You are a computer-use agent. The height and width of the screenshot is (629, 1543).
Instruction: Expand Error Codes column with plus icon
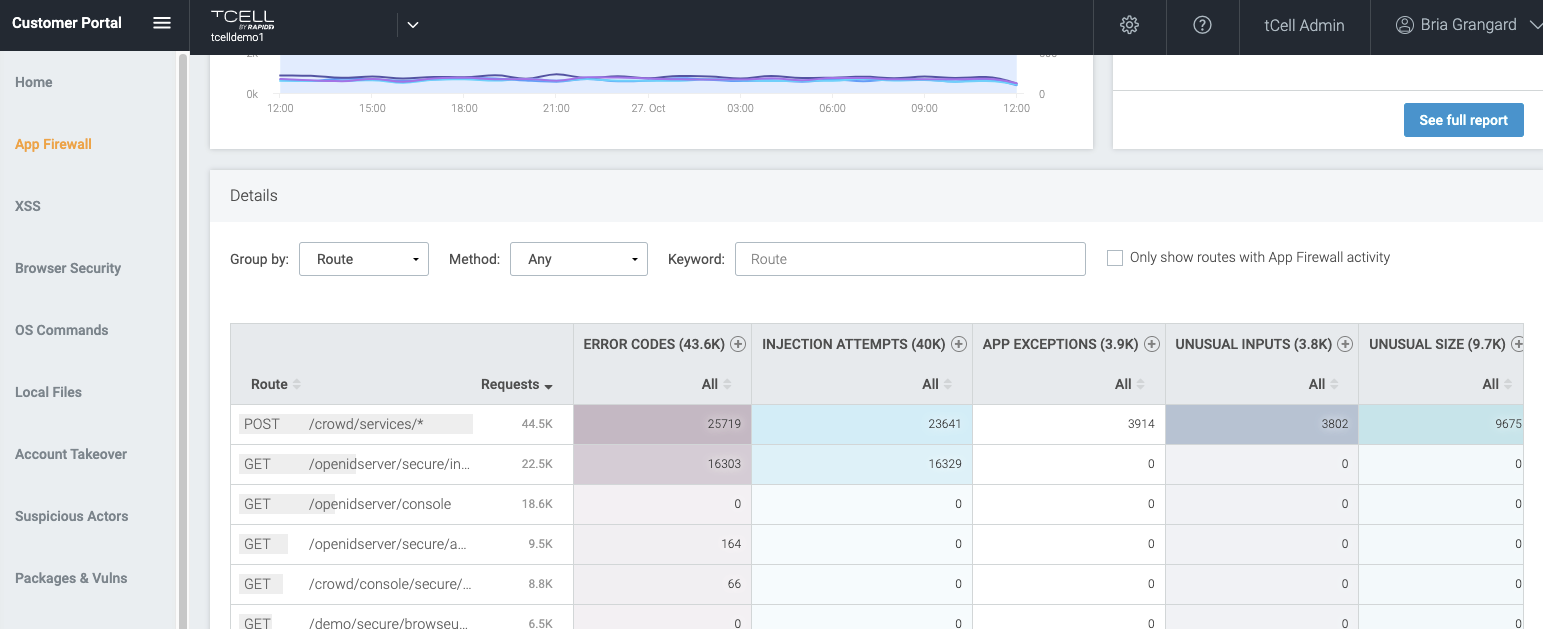pyautogui.click(x=738, y=344)
